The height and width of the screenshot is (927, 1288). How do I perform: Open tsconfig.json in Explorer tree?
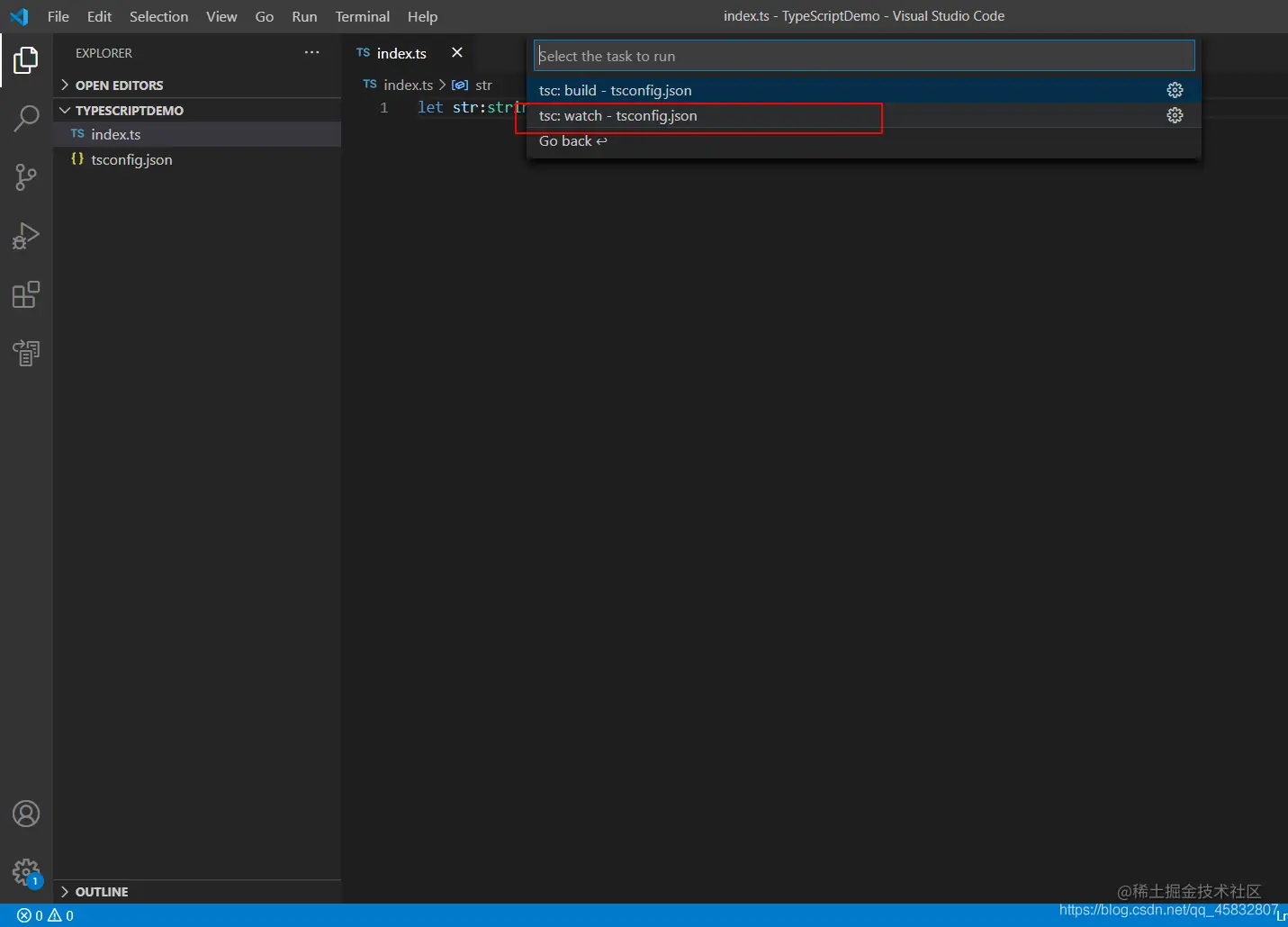tap(197, 159)
